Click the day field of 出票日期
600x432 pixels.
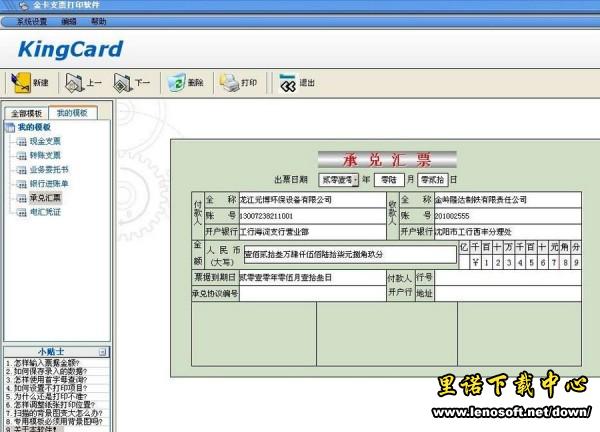pyautogui.click(x=433, y=180)
